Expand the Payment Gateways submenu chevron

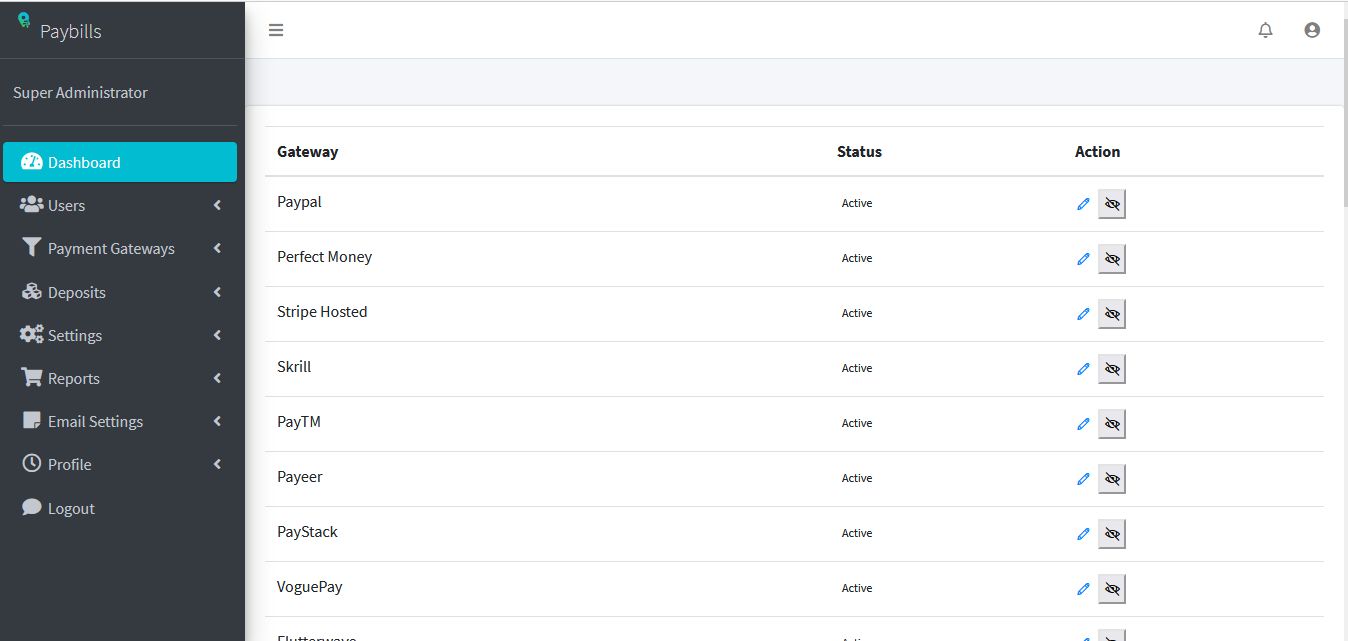tap(217, 248)
